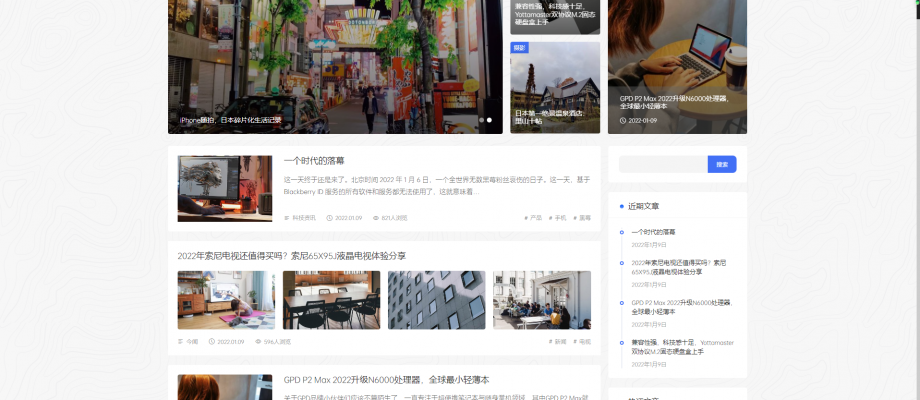Select the # 产品 tag
The image size is (920, 400).
coord(533,218)
